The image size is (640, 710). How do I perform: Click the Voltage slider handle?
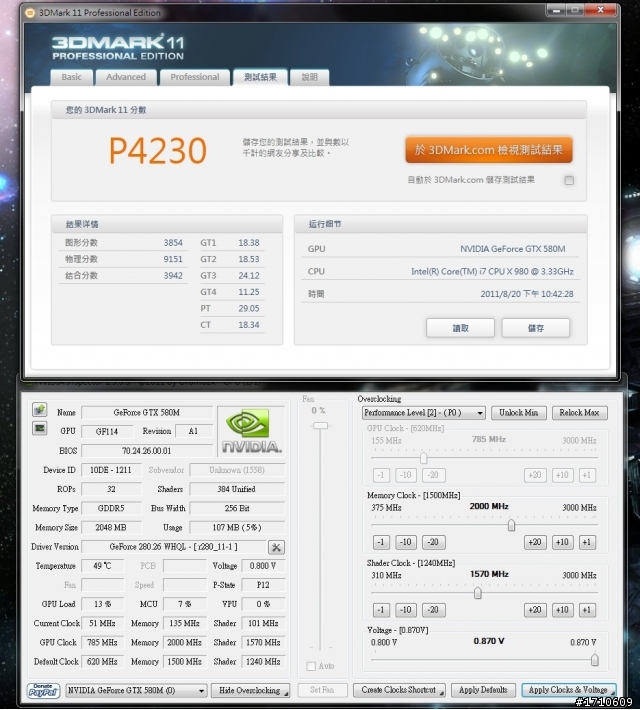(x=595, y=660)
